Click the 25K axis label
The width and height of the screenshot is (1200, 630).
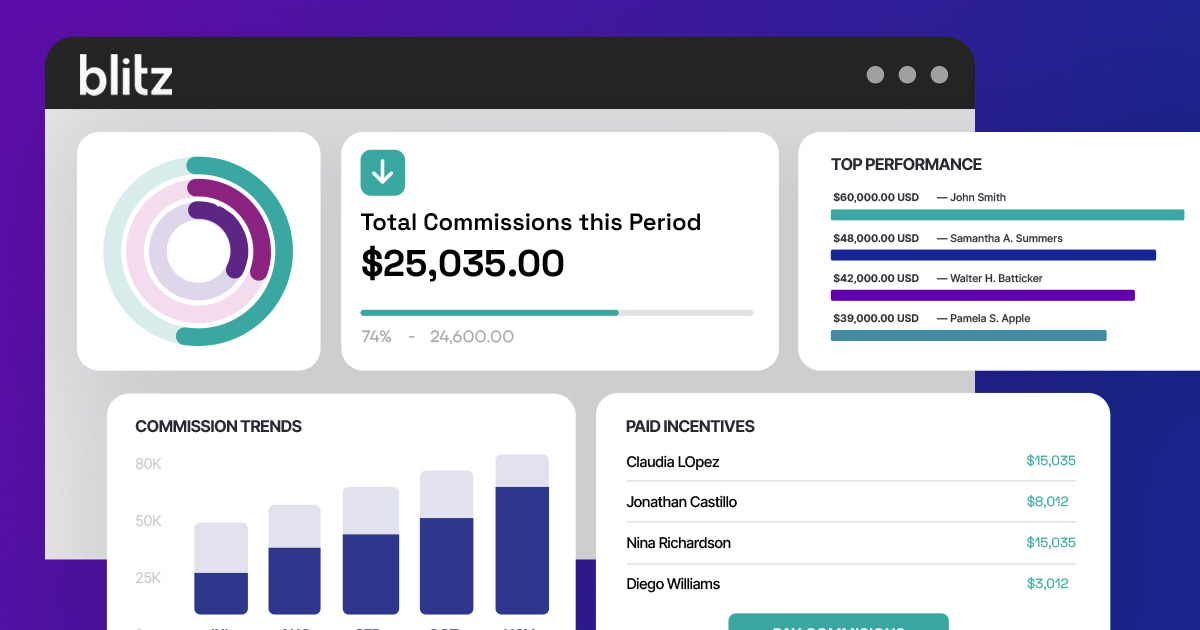[148, 578]
